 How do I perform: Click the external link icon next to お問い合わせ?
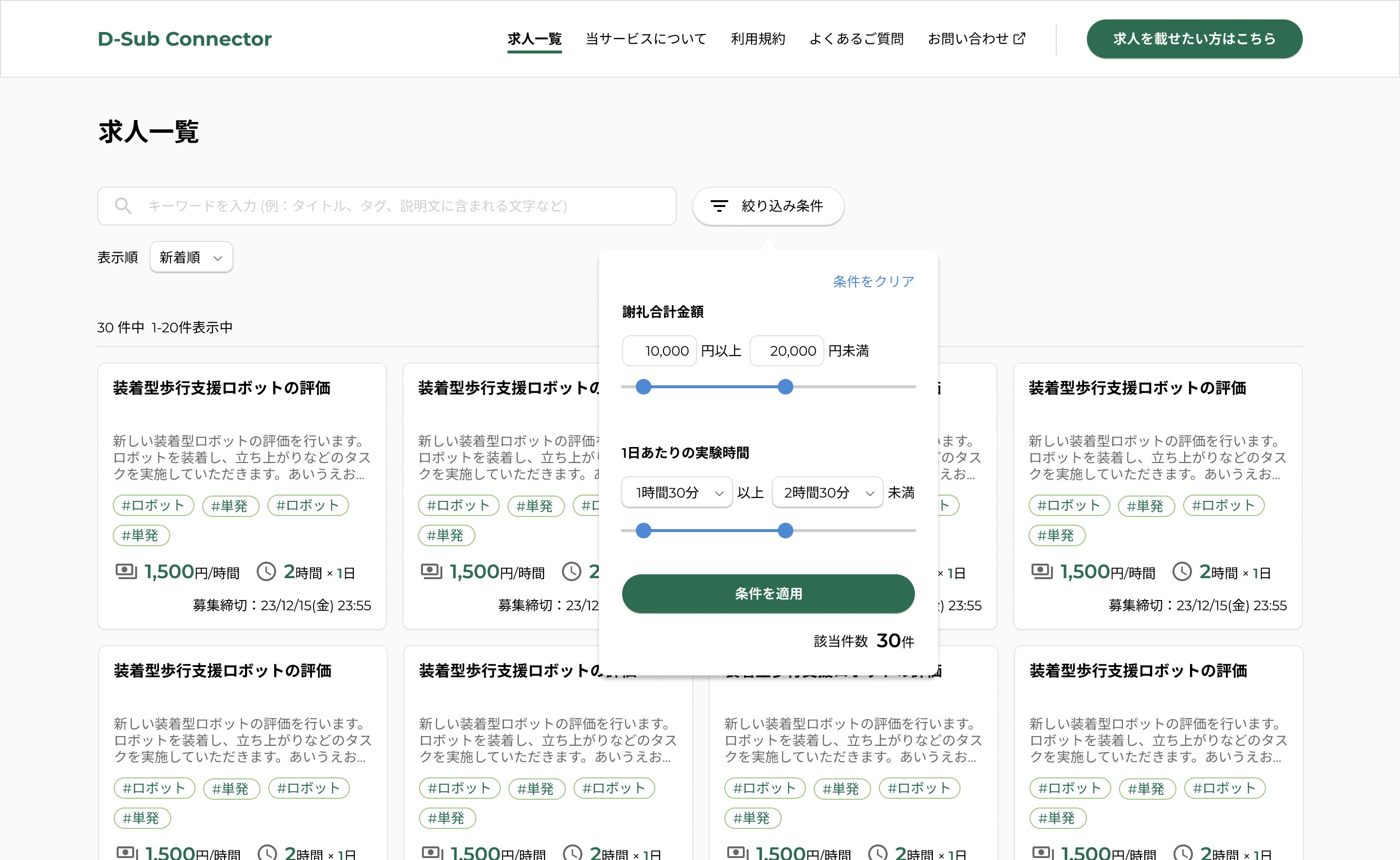coord(1019,39)
